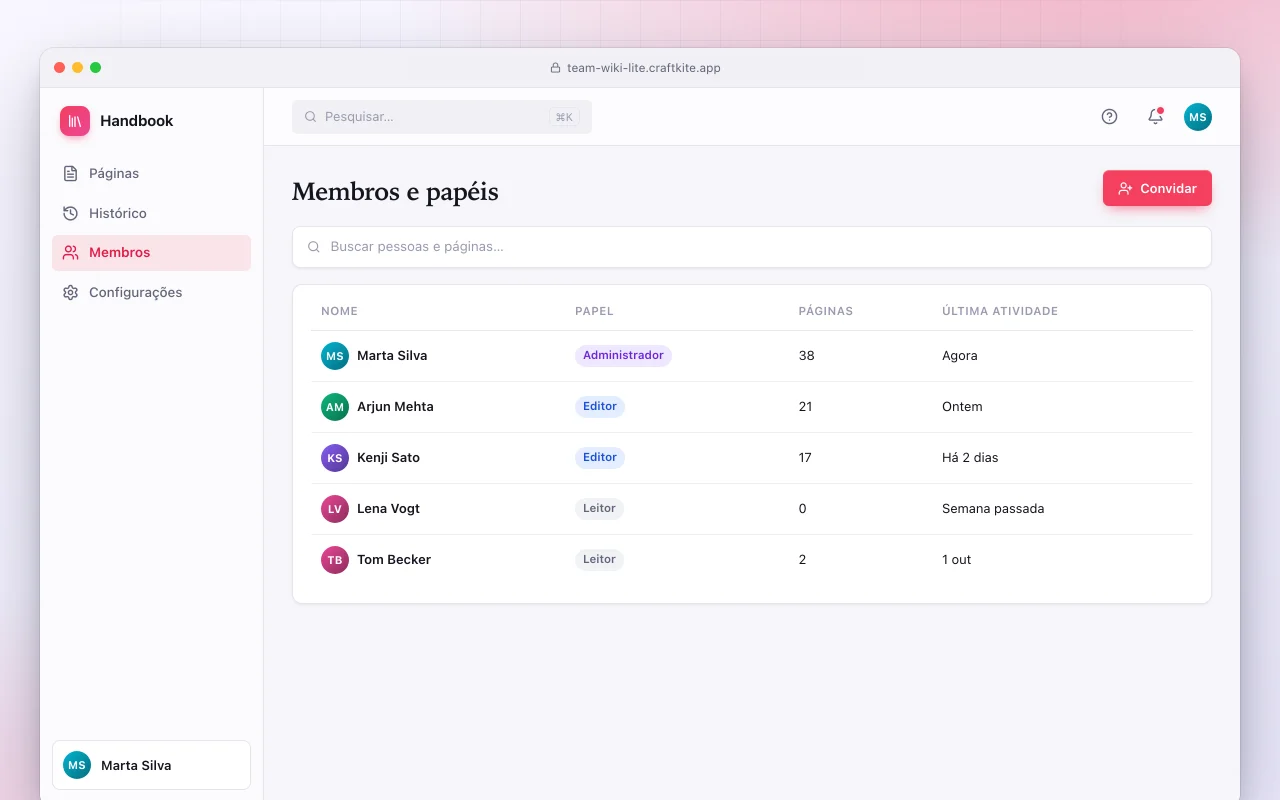
Task: Click Kenji Sato's Editor role badge
Action: (600, 457)
